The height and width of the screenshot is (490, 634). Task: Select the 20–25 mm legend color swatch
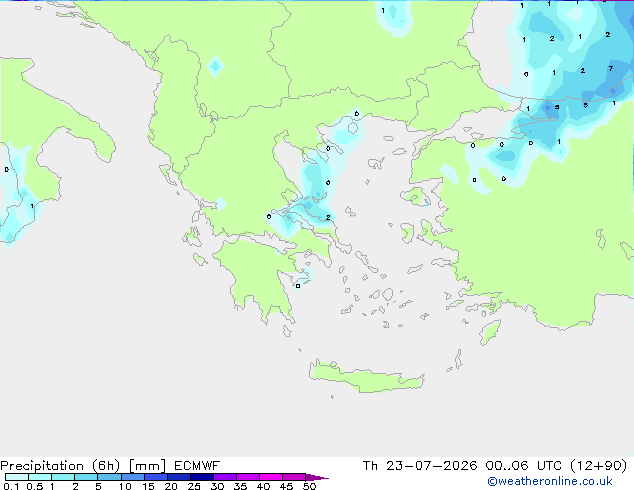(179, 477)
